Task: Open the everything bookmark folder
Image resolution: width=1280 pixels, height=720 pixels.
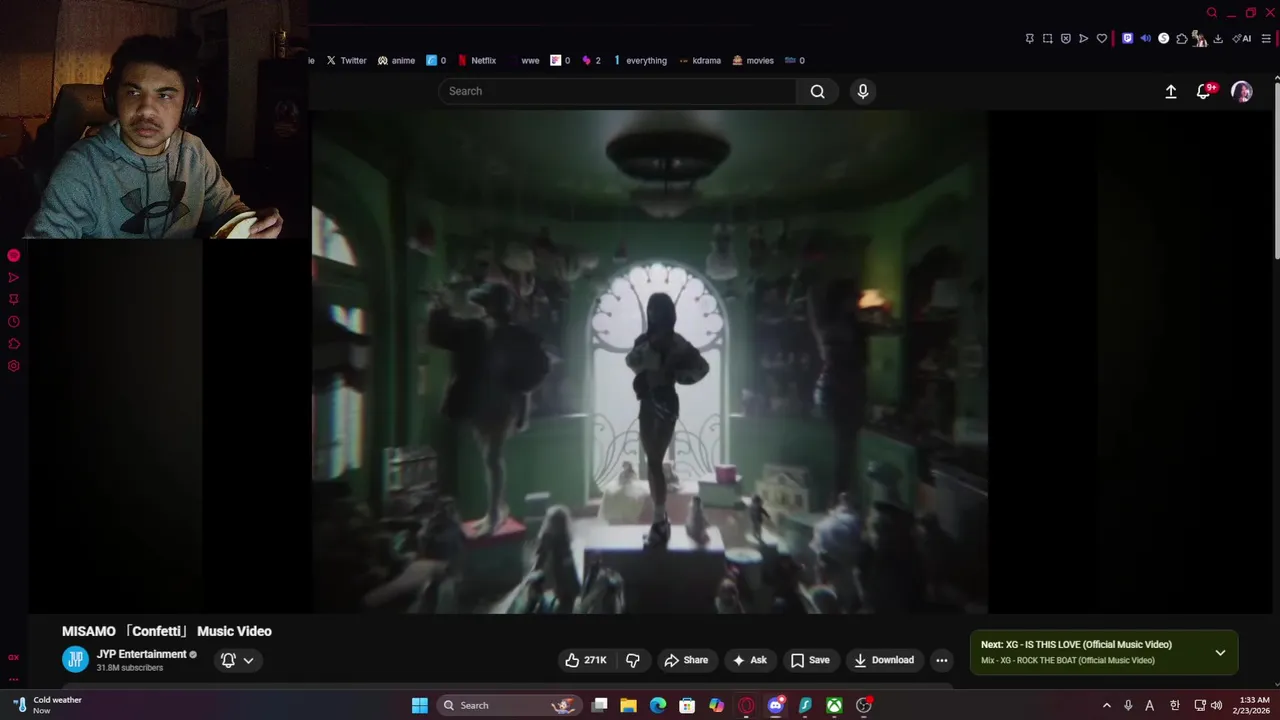Action: coord(640,60)
